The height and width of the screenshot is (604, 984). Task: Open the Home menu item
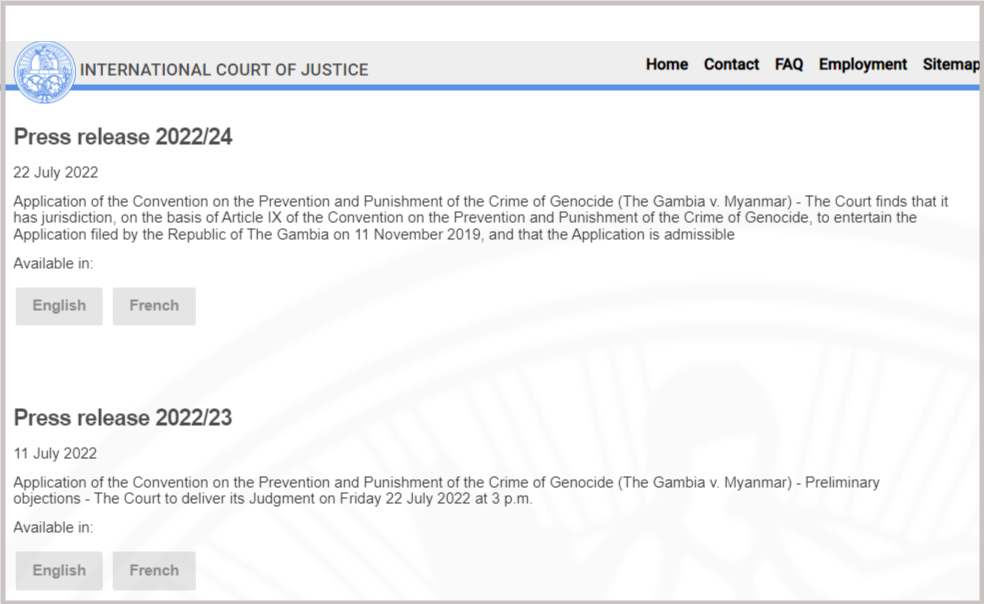[x=666, y=64]
